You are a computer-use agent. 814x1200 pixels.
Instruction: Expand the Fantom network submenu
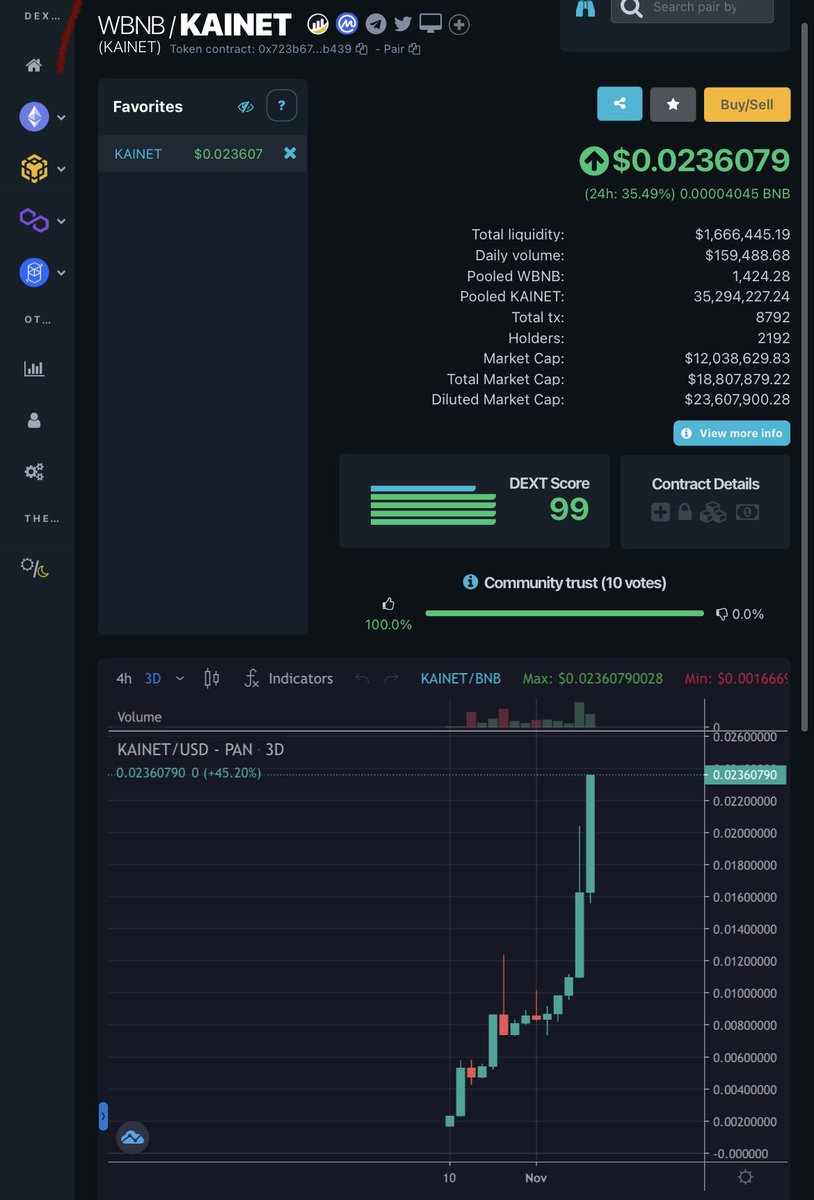click(61, 273)
